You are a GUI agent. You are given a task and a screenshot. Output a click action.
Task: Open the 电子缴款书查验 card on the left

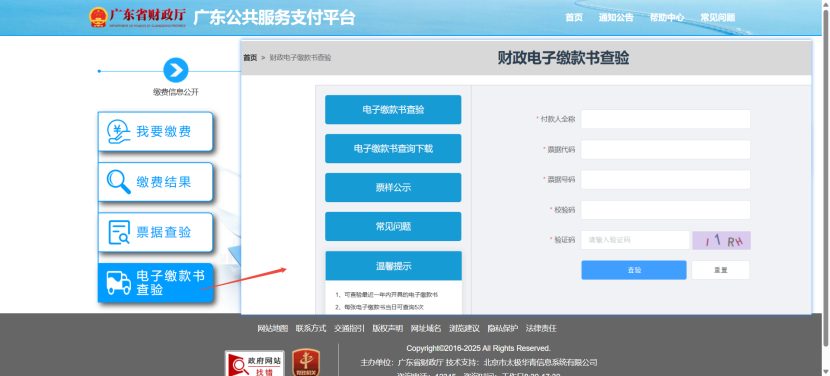click(155, 283)
